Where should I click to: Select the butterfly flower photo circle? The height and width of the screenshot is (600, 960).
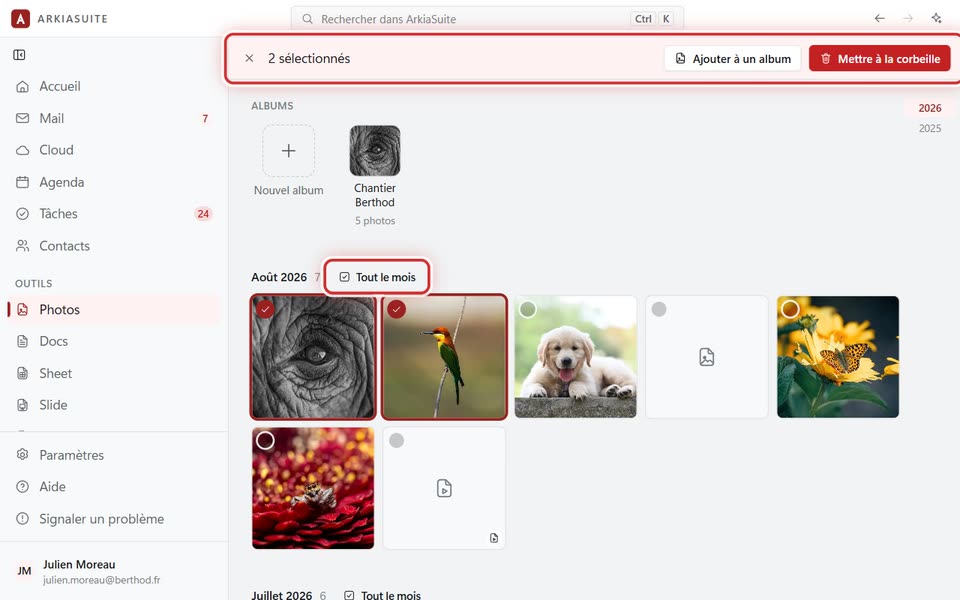click(790, 309)
